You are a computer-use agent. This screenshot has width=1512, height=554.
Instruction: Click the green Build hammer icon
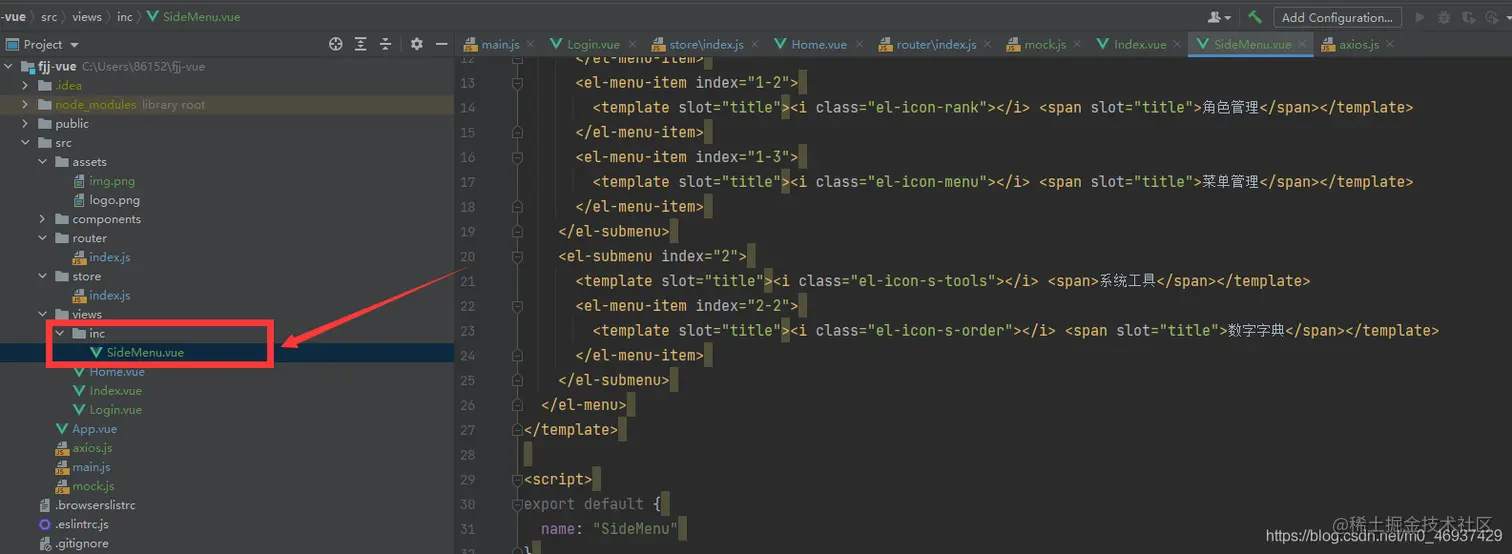(1255, 17)
